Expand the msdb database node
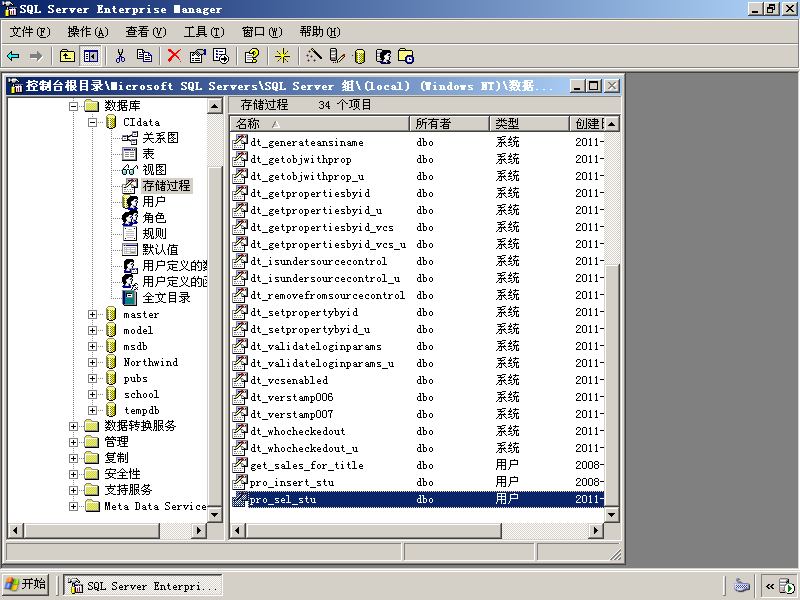The width and height of the screenshot is (800, 600). click(x=92, y=346)
